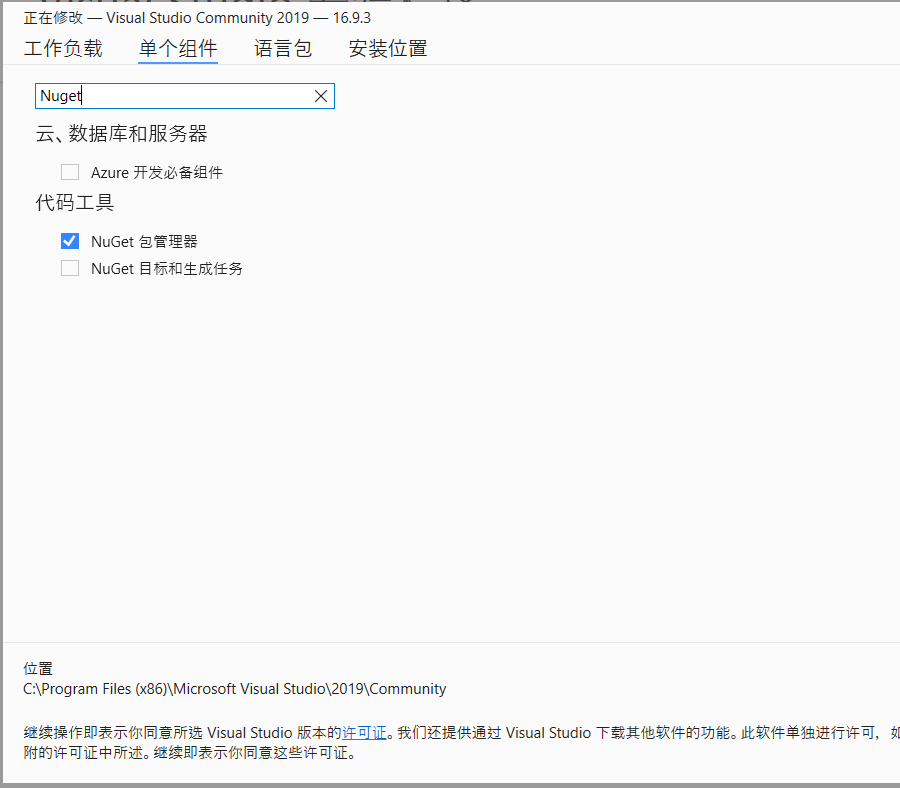Stay on the 单个组件 tab

tap(178, 47)
